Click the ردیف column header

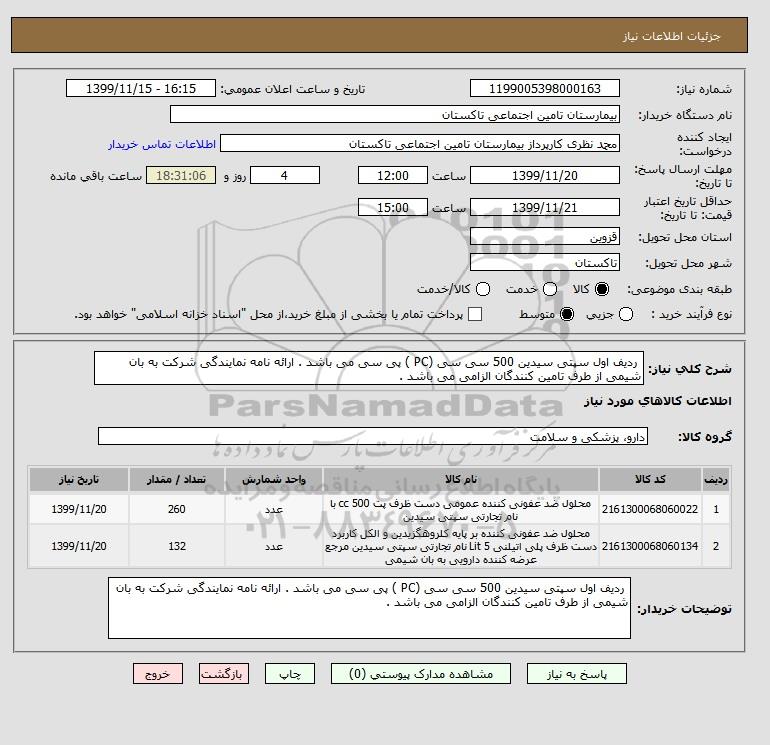pos(716,480)
